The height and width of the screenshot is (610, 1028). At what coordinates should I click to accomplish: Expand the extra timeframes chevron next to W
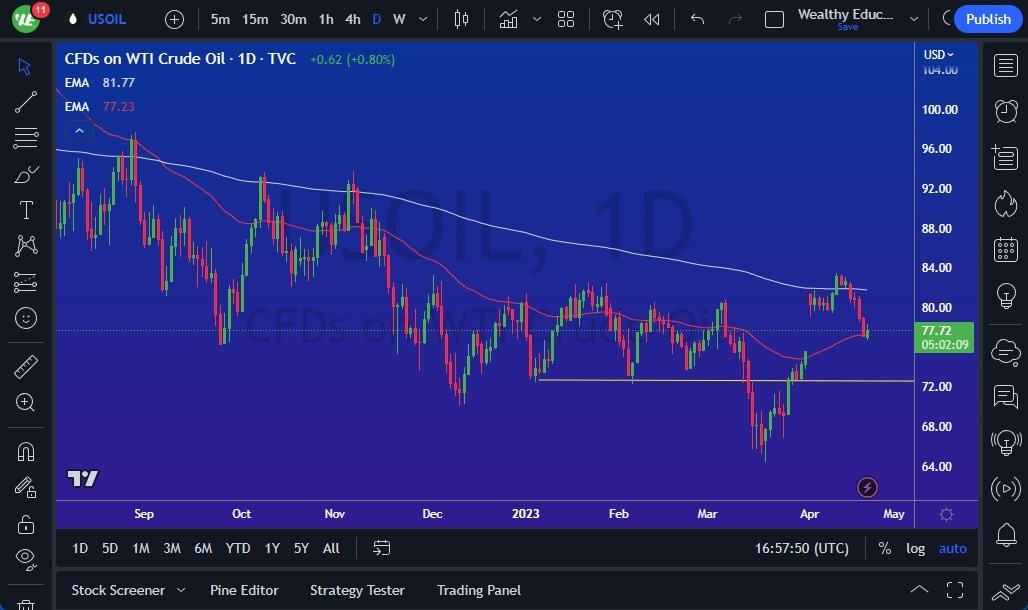(x=421, y=18)
